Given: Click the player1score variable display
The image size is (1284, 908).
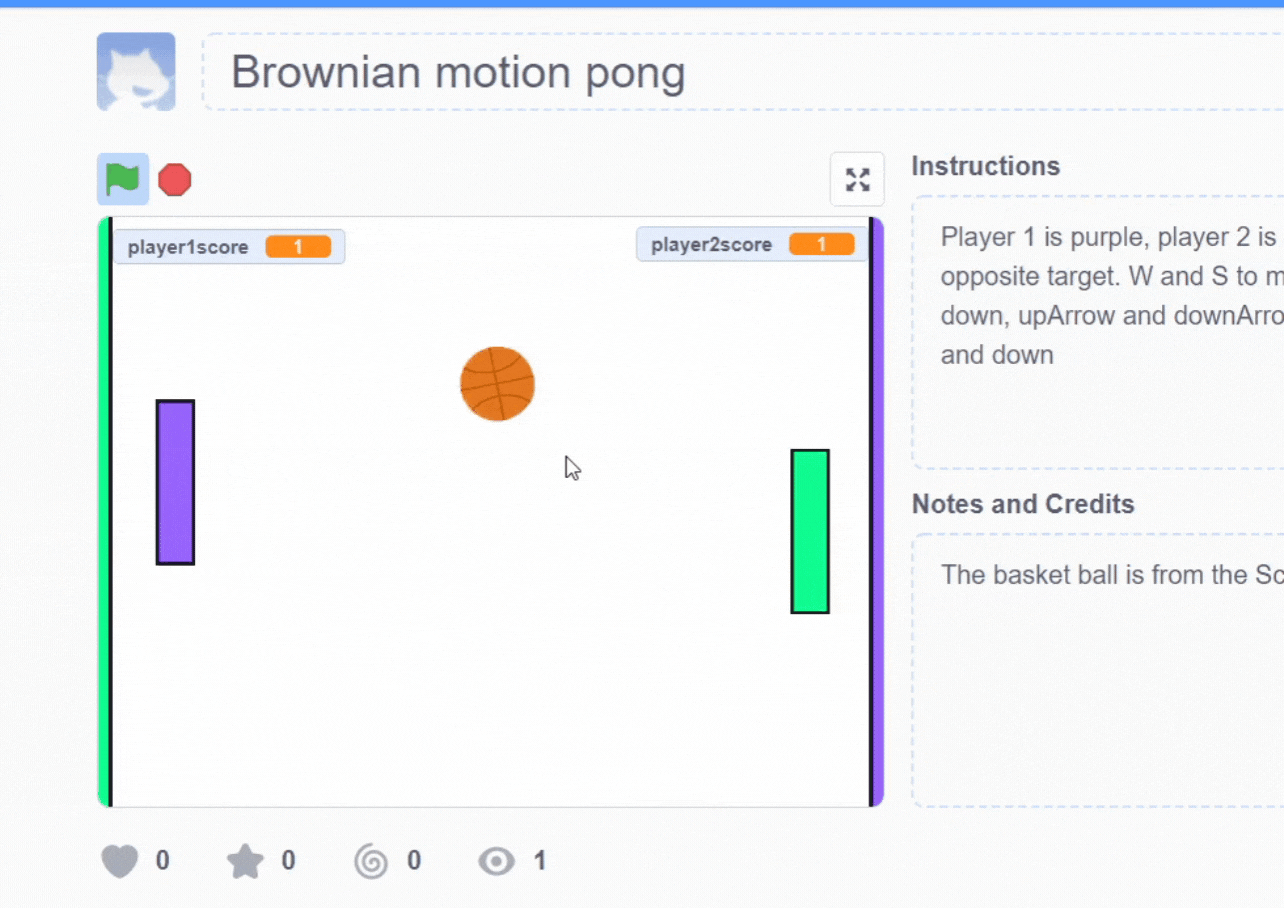Looking at the screenshot, I should tap(229, 244).
